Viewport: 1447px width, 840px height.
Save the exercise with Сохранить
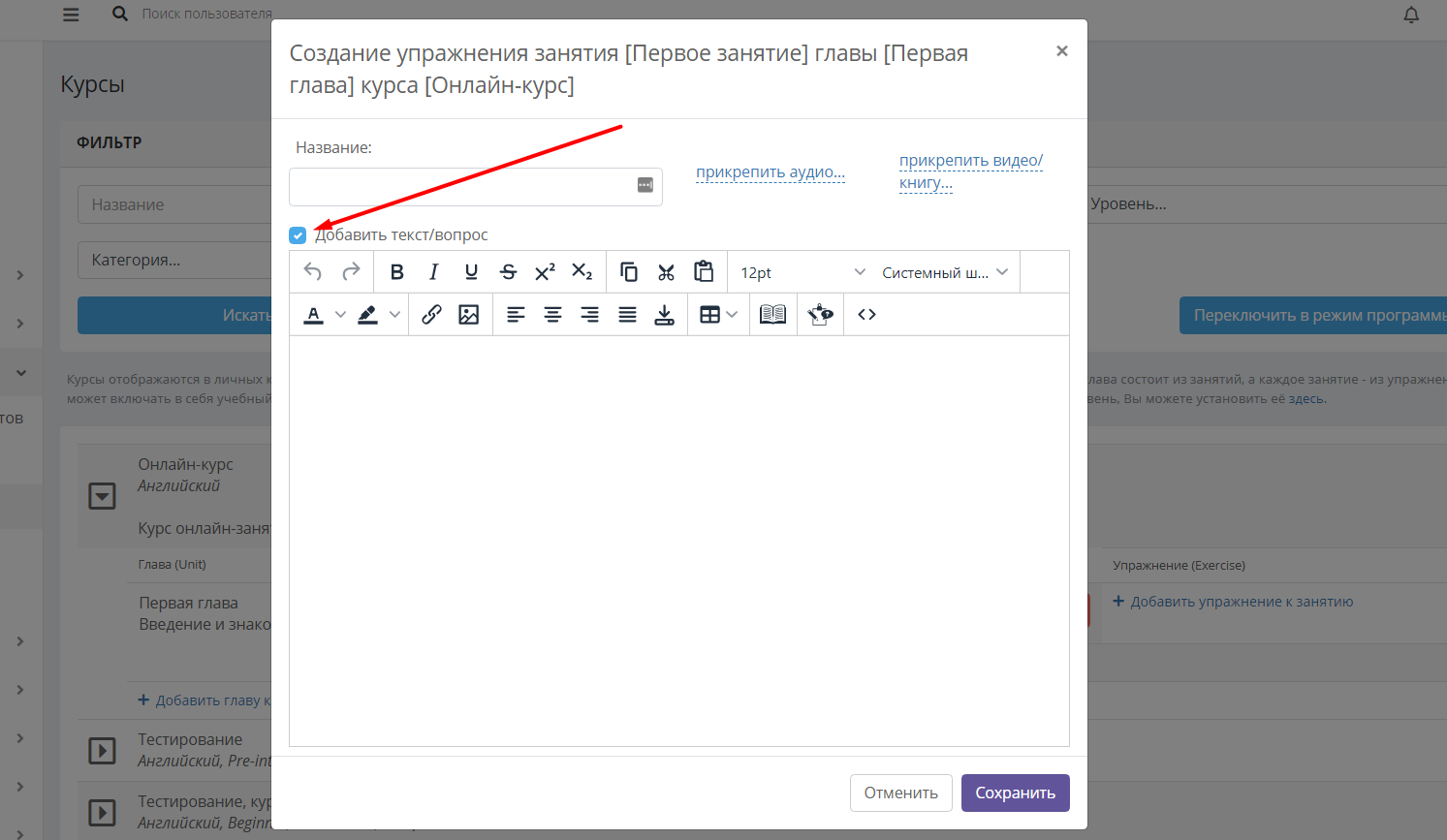tap(1015, 793)
